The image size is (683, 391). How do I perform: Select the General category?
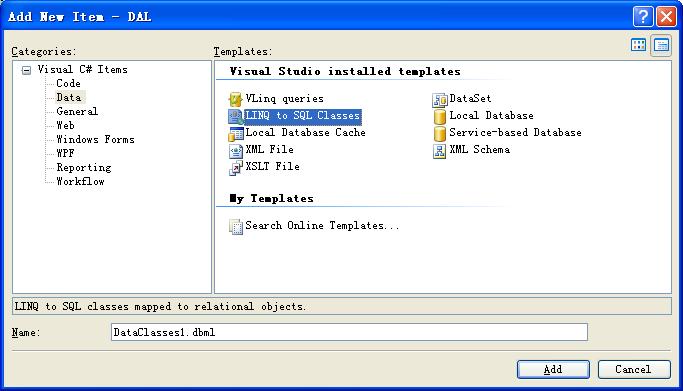click(x=77, y=111)
